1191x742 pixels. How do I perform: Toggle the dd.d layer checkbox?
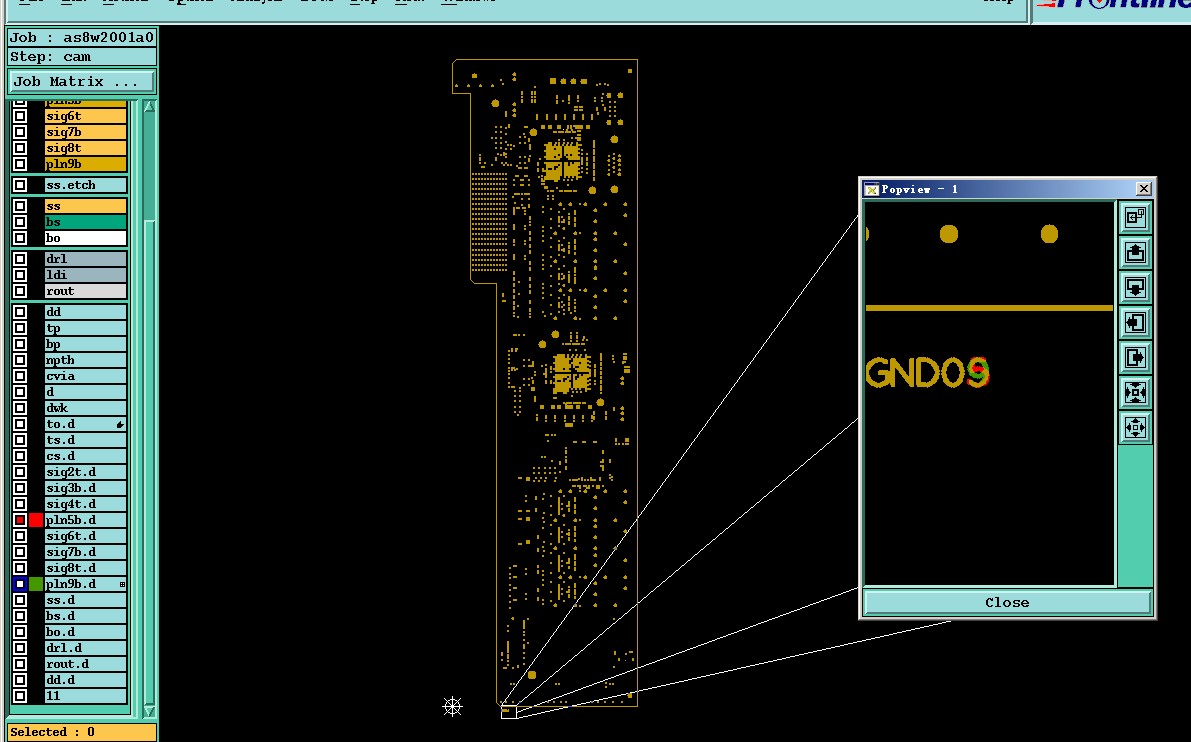pos(20,680)
